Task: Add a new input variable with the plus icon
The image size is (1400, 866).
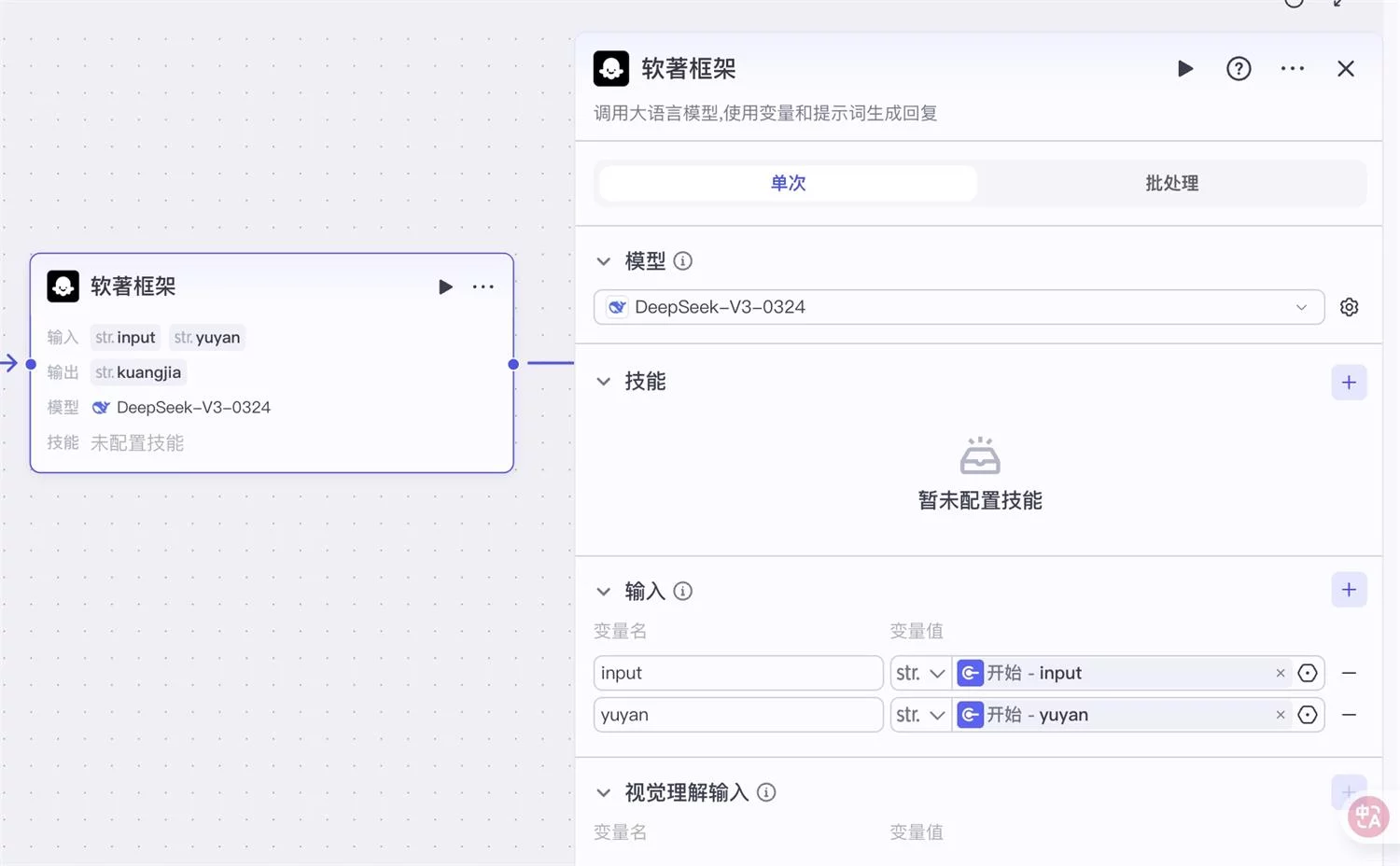Action: (1348, 589)
